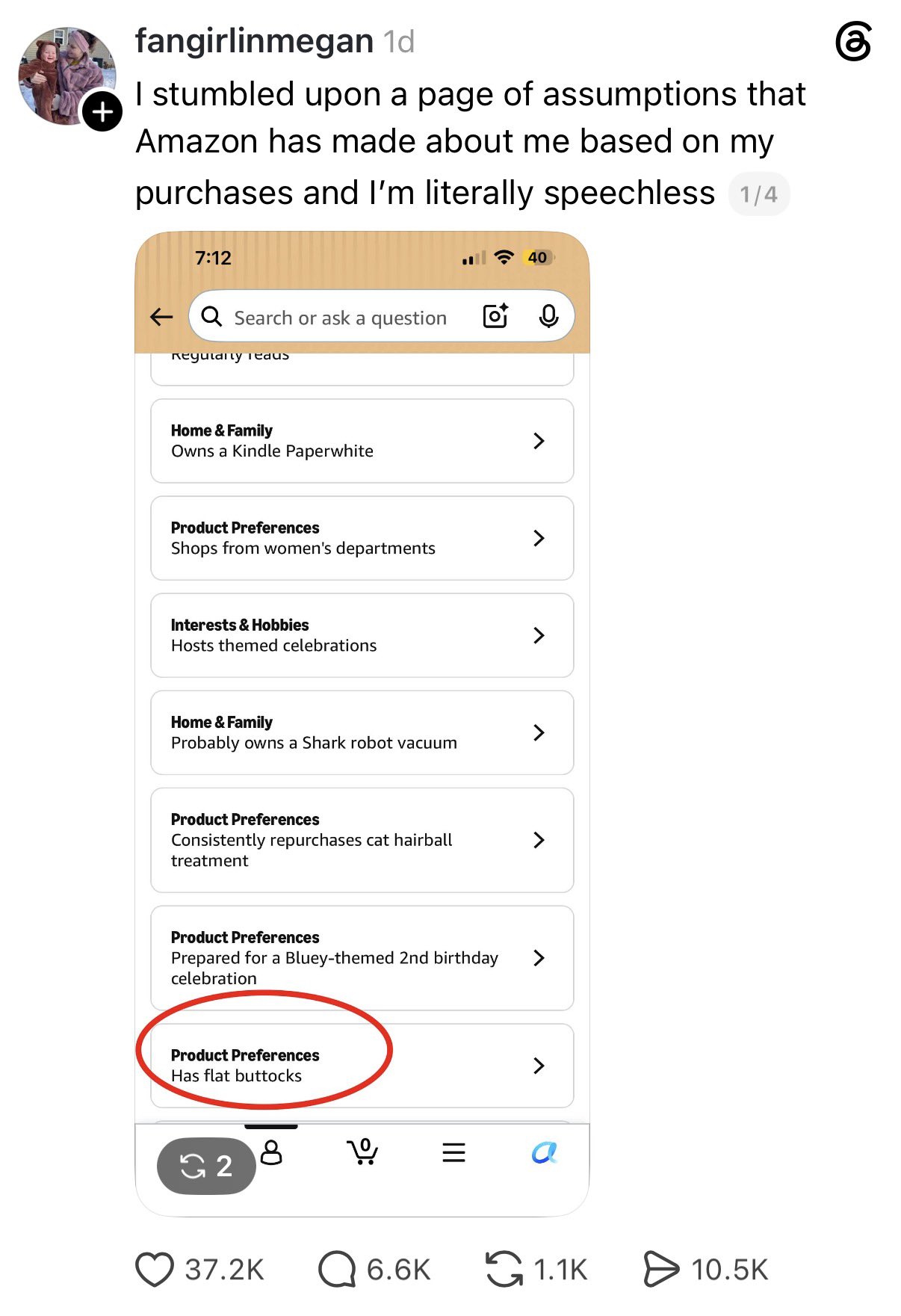Expand 'Shops from women's departments' chevron
This screenshot has width=901, height=1316.
539,538
